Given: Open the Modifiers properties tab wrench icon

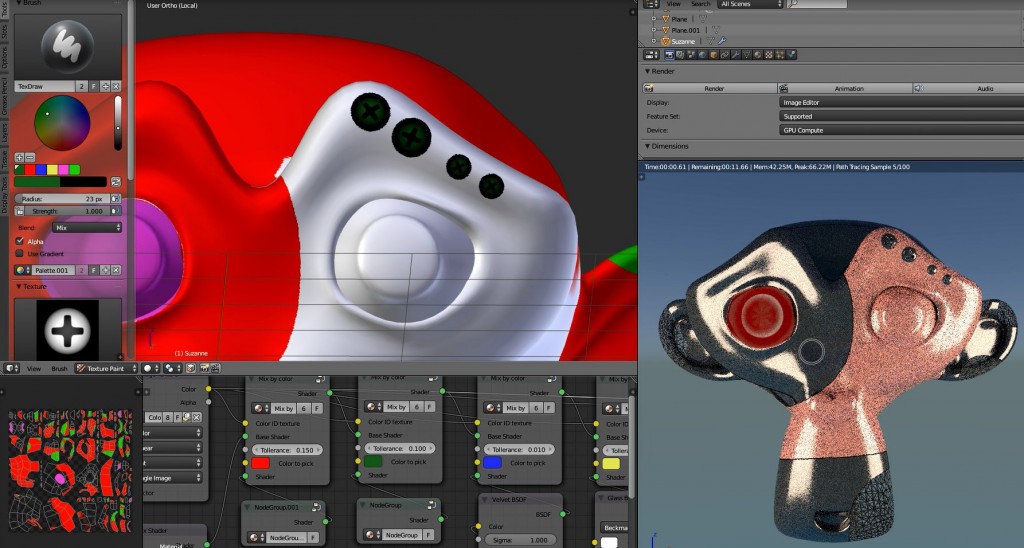Looking at the screenshot, I should (x=736, y=55).
